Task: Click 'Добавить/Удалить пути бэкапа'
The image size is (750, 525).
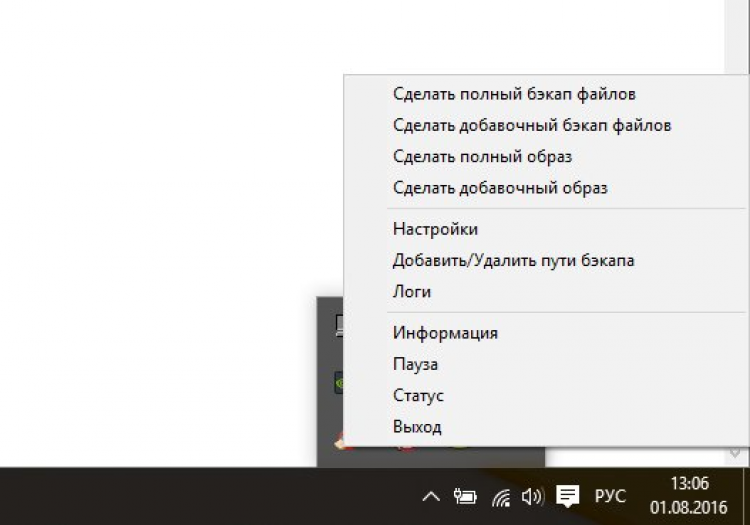Action: [x=513, y=260]
